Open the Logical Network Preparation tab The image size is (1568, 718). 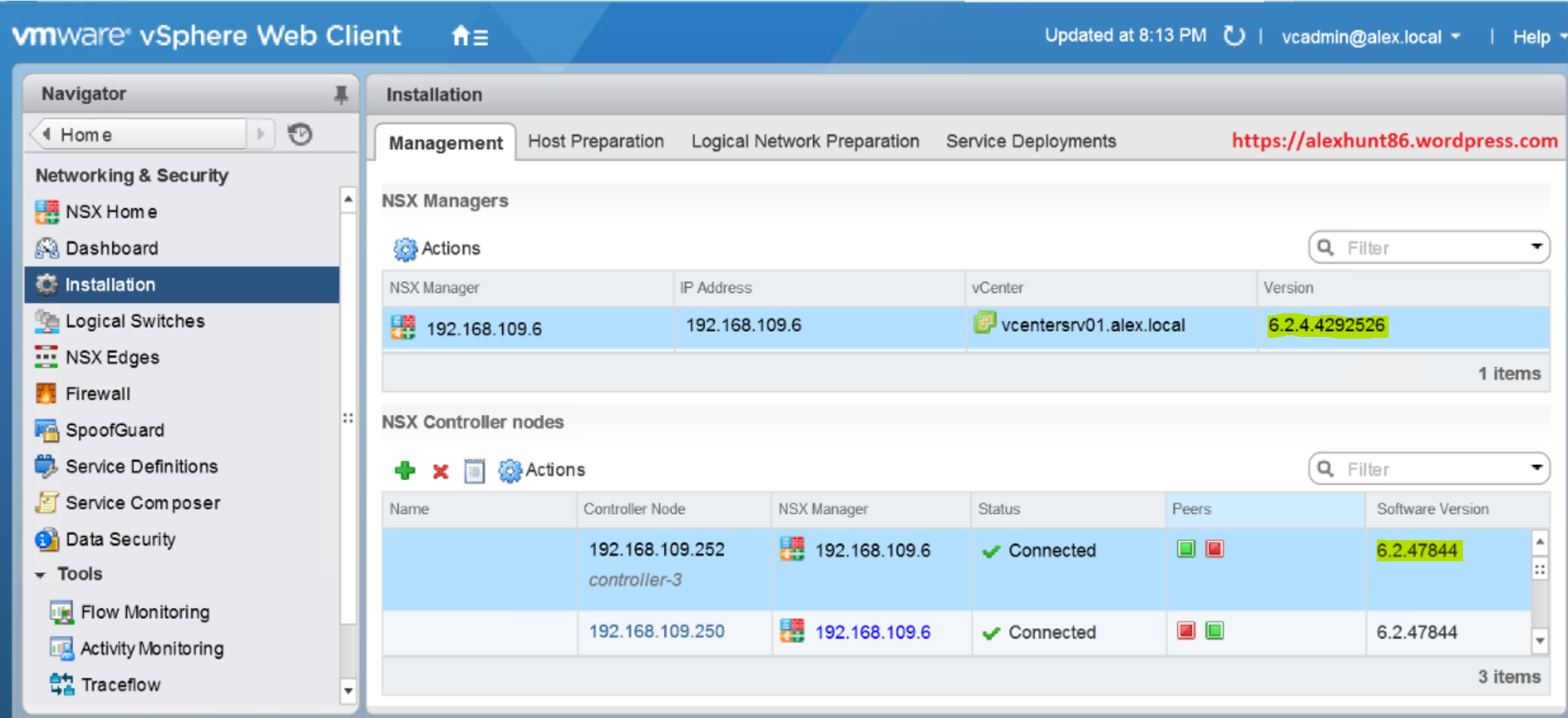[805, 141]
